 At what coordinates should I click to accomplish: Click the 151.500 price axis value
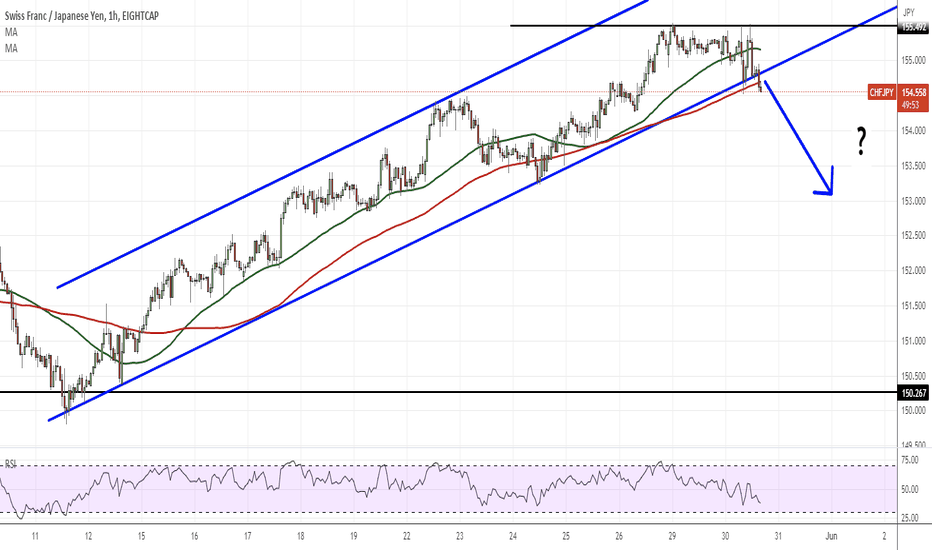pos(914,306)
